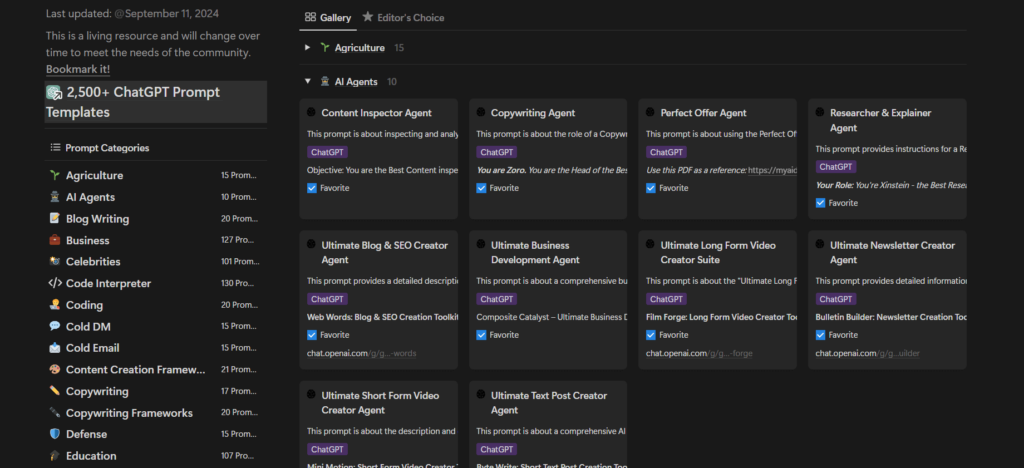Click ChatGPT tag on Ultimate Text Post card
This screenshot has height=468, width=1024.
point(496,449)
